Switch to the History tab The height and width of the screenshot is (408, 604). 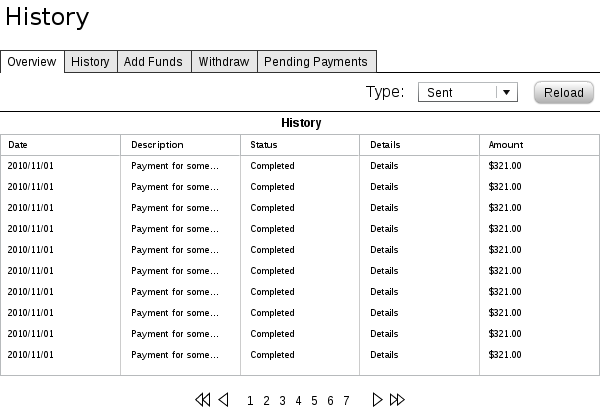coord(91,62)
